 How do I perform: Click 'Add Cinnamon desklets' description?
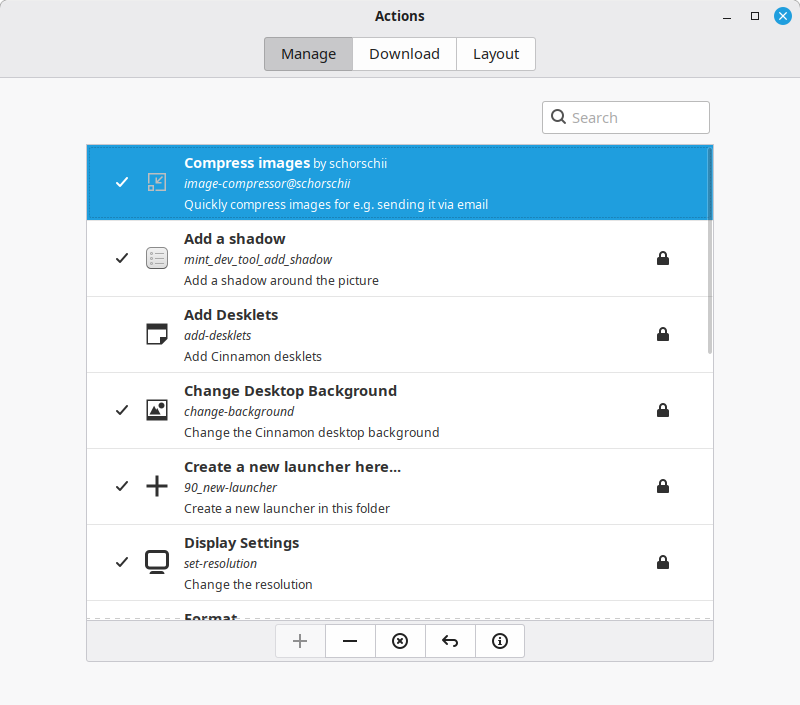tap(253, 357)
